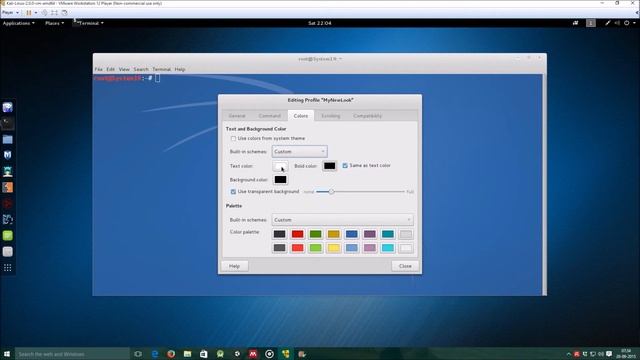Switch to the Scrolling tab
This screenshot has width=640, height=360.
click(x=331, y=116)
